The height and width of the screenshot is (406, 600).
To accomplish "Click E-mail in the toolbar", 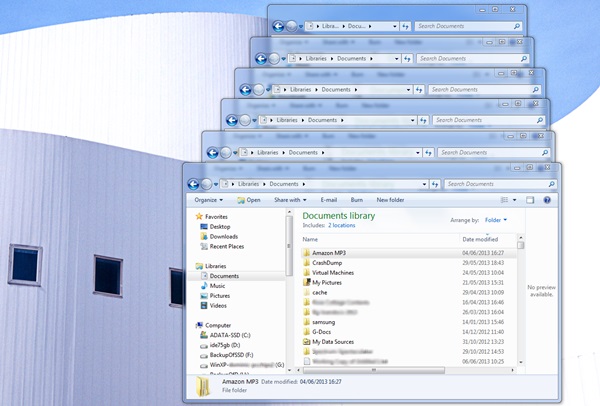I will tap(328, 200).
